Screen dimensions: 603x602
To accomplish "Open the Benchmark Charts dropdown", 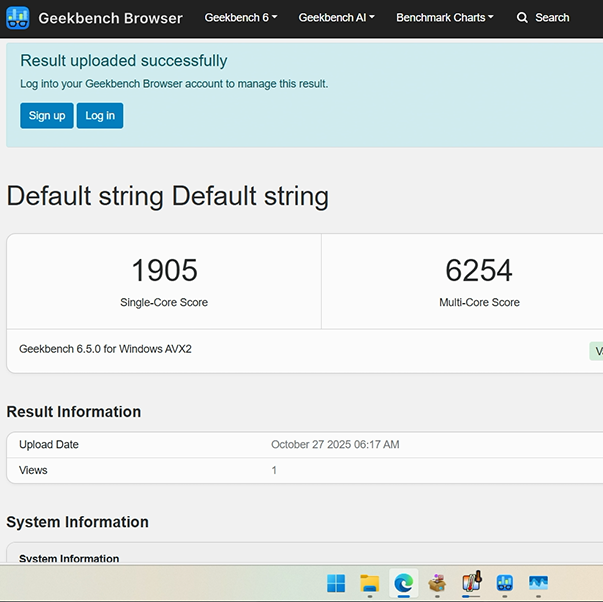I will 444,18.
